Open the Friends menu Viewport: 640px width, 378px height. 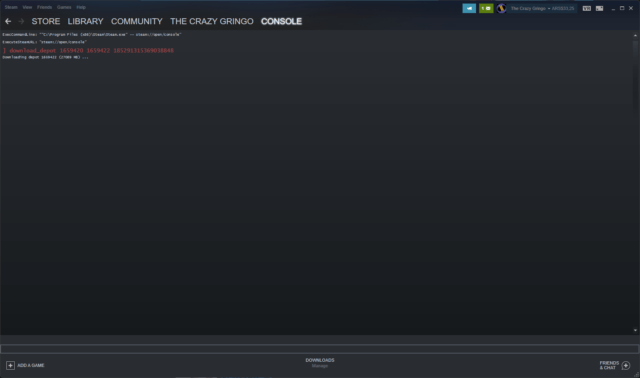[x=44, y=7]
